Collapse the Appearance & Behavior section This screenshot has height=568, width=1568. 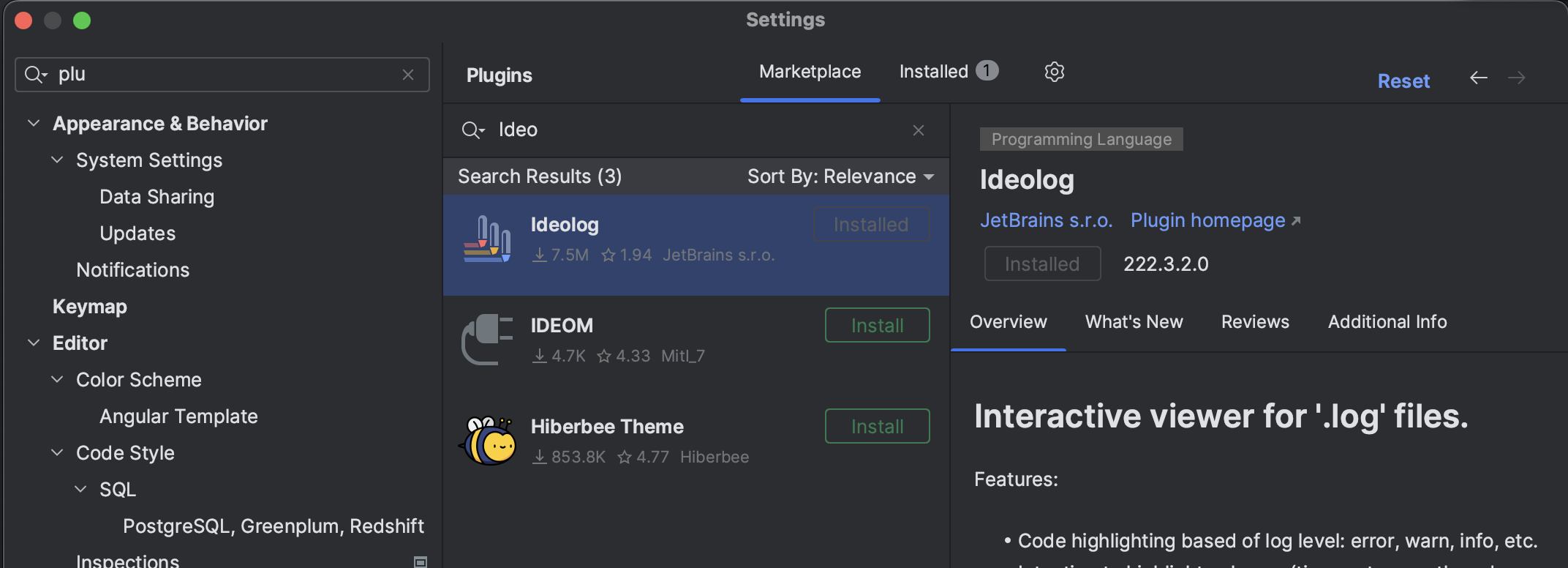click(34, 123)
